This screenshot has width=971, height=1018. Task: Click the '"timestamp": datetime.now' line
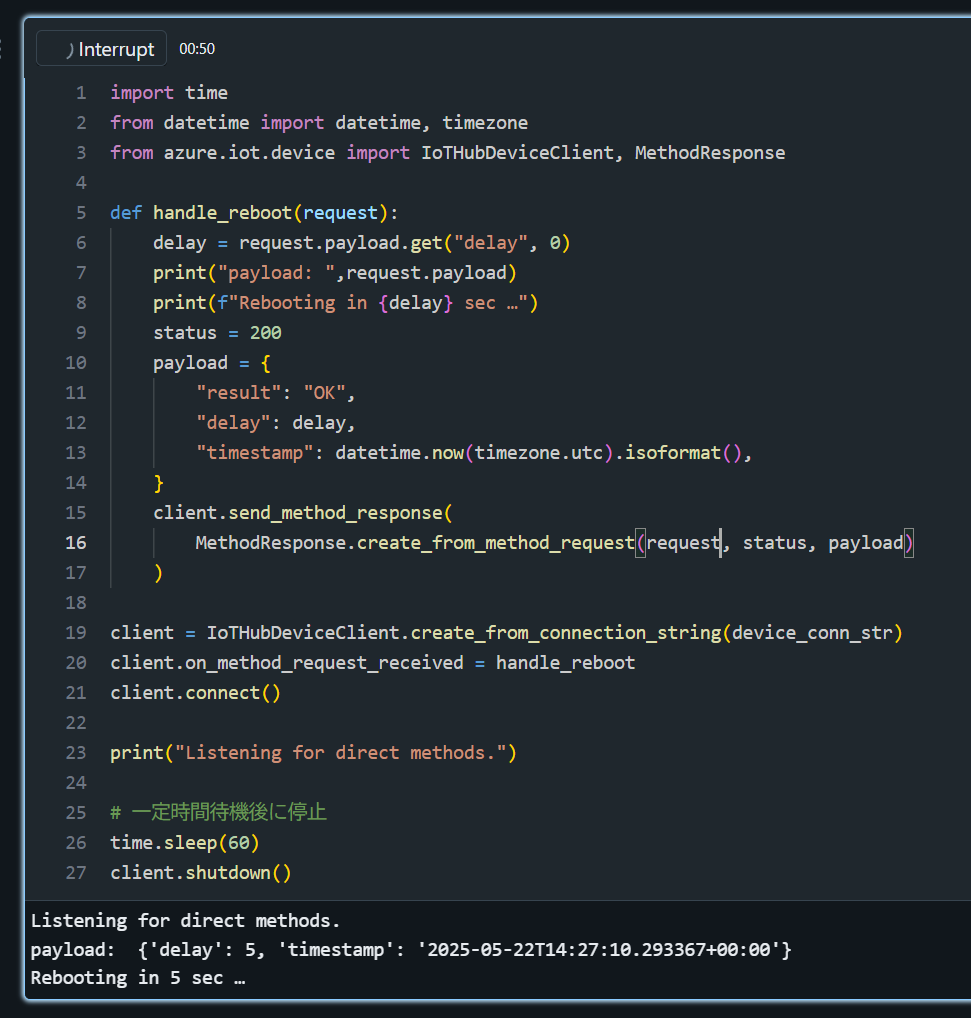pyautogui.click(x=474, y=453)
